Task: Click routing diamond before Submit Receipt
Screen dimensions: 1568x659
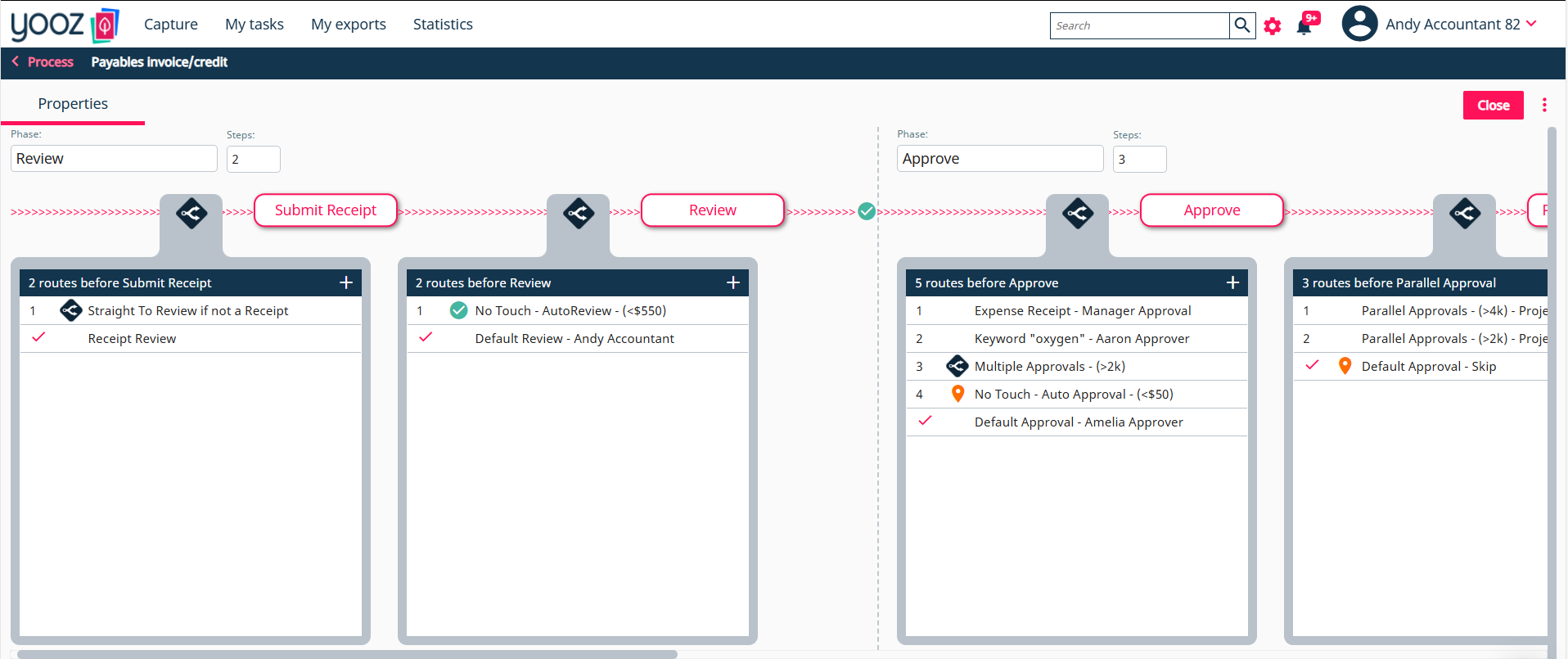Action: point(191,214)
